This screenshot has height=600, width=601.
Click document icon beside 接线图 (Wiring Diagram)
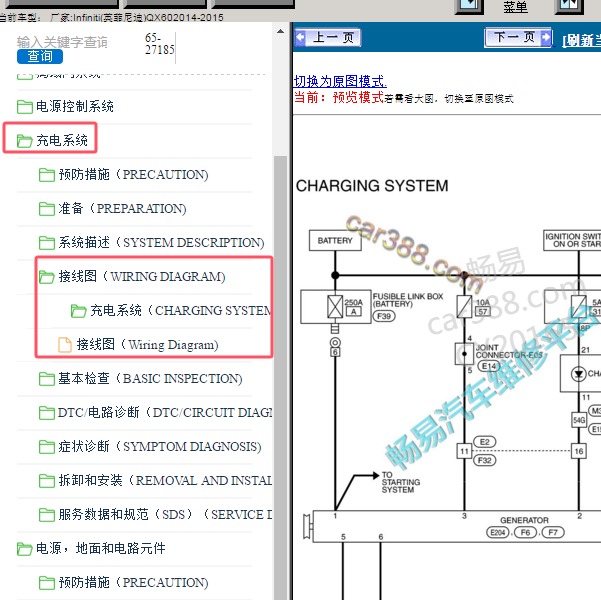tap(64, 344)
